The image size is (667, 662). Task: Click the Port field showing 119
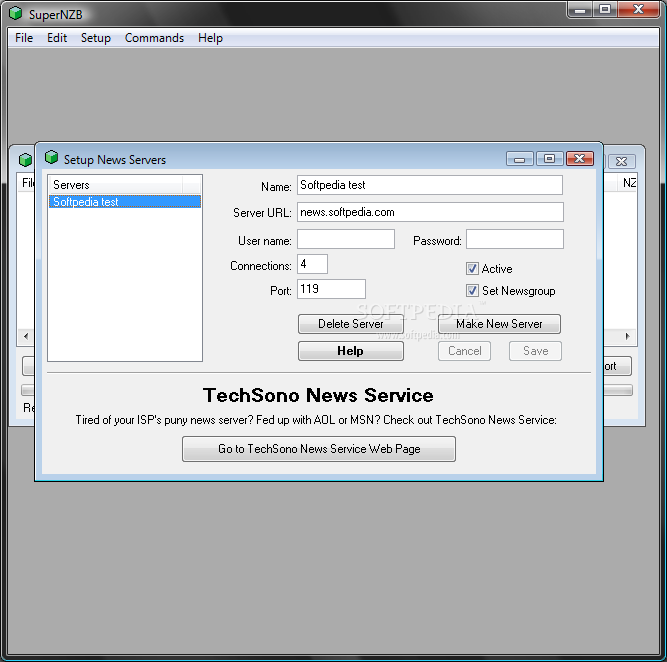pos(331,289)
